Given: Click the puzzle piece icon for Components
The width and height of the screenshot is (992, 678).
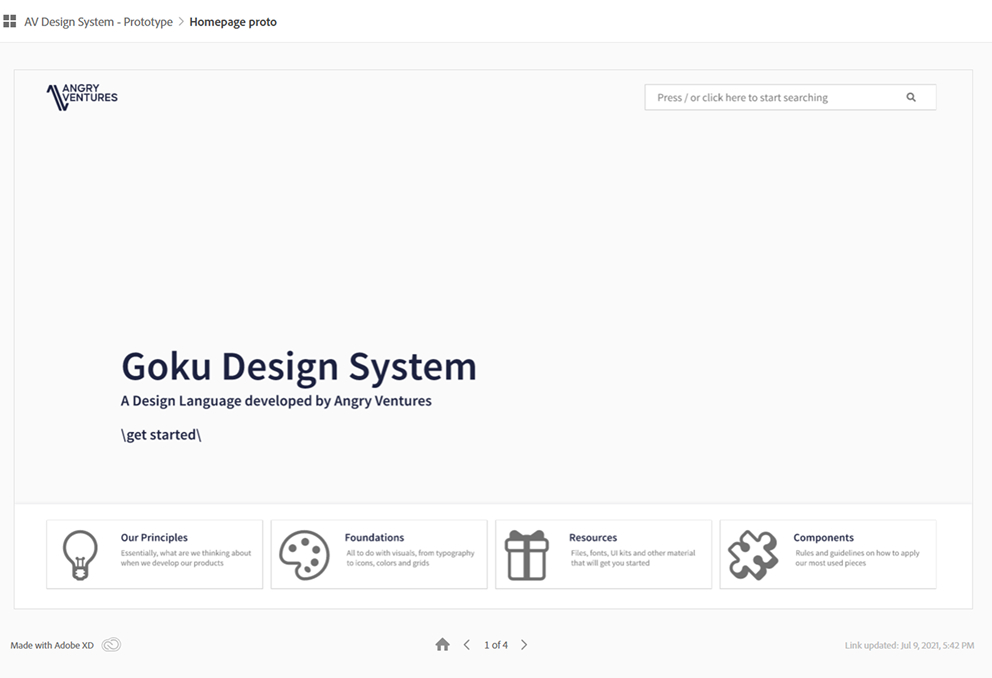Looking at the screenshot, I should click(753, 555).
